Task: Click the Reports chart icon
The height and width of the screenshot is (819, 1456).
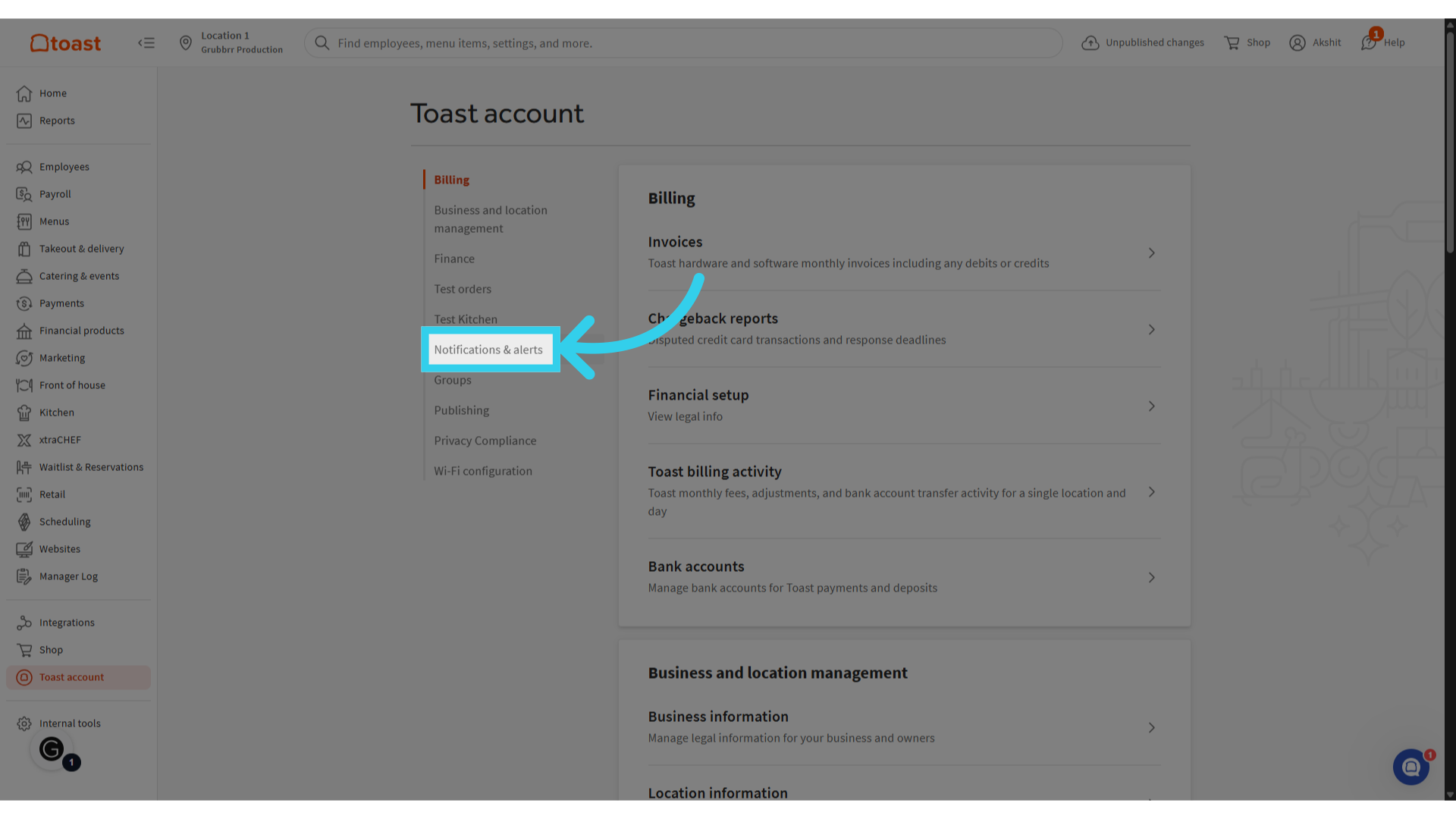Action: 24,121
